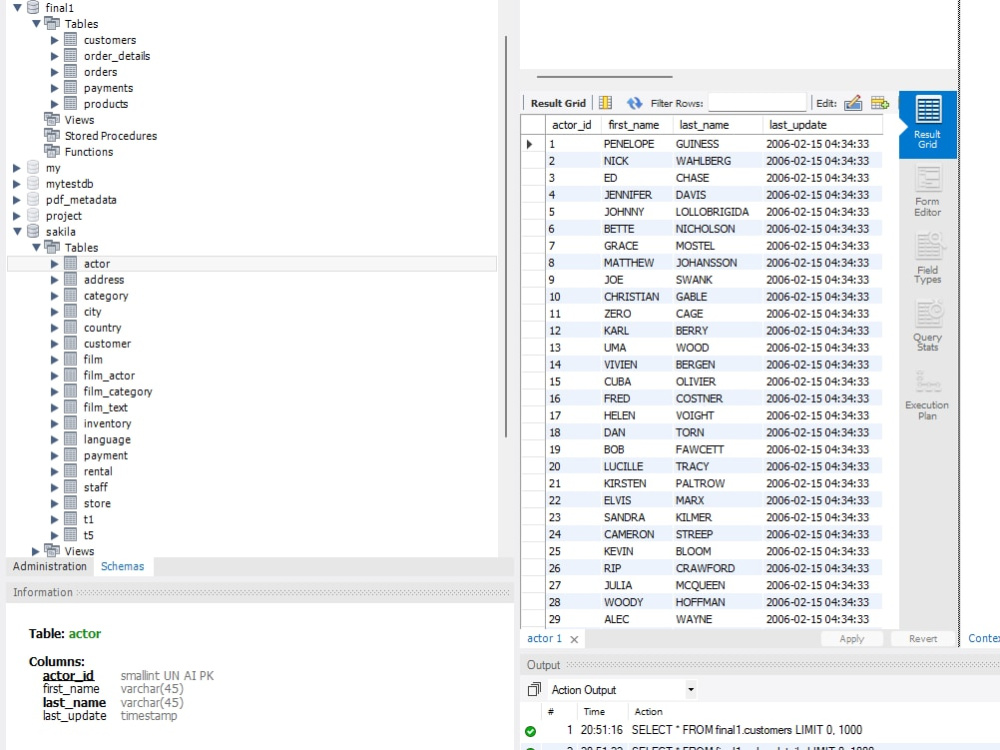Image resolution: width=1000 pixels, height=750 pixels.
Task: Click the customers table icon
Action: pos(71,40)
